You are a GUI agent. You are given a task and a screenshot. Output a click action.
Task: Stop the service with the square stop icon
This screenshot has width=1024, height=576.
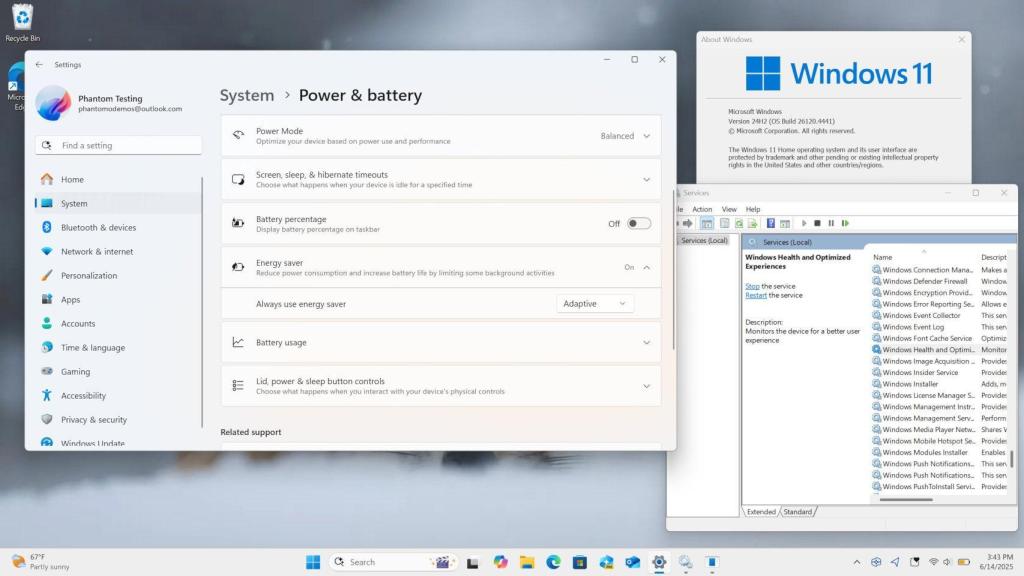(817, 223)
